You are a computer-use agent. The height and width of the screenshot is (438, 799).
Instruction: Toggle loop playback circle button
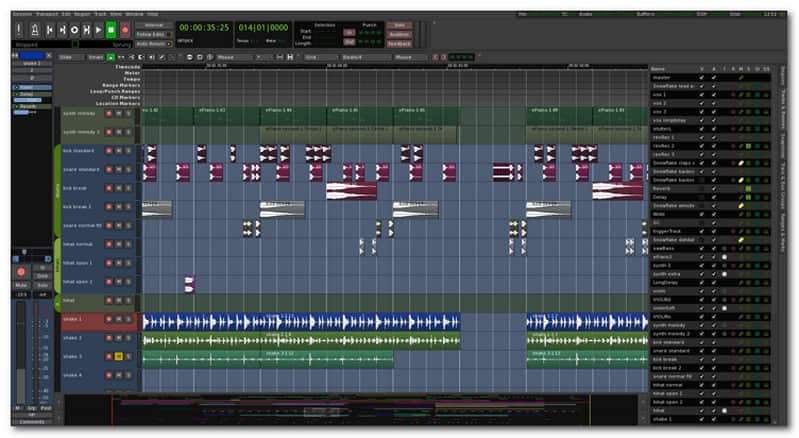point(74,30)
